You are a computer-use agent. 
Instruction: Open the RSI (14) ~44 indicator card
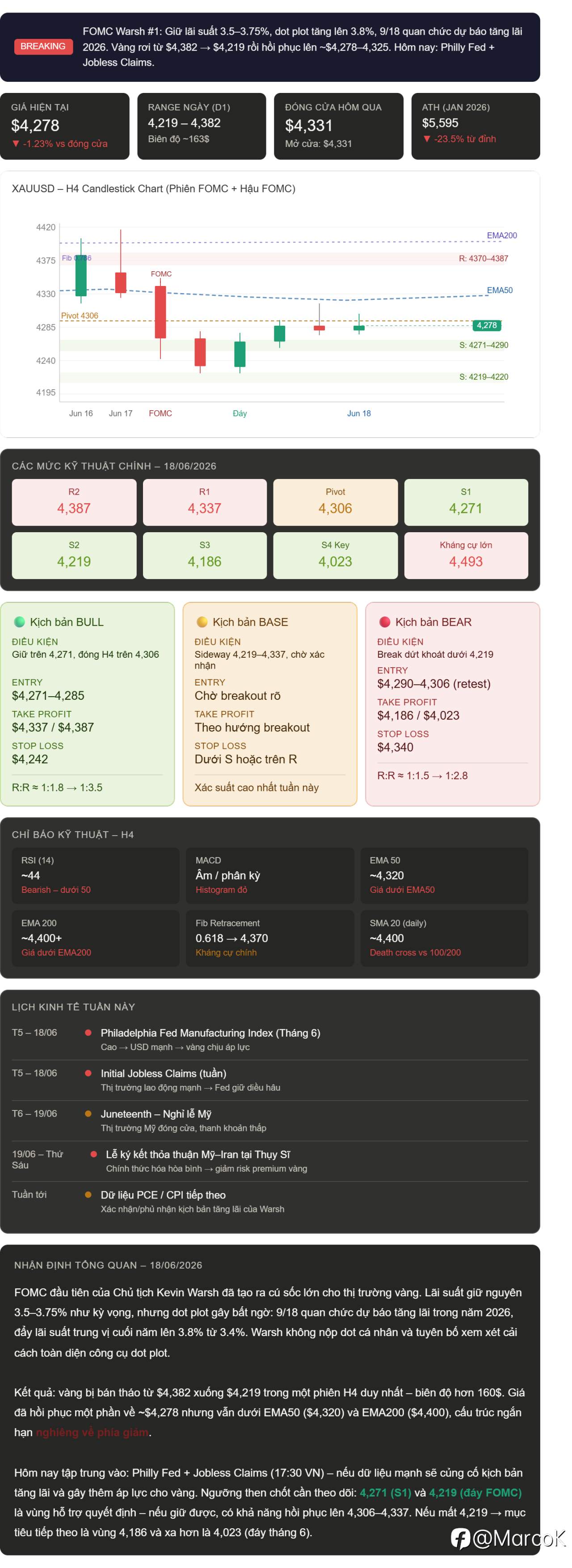96,875
